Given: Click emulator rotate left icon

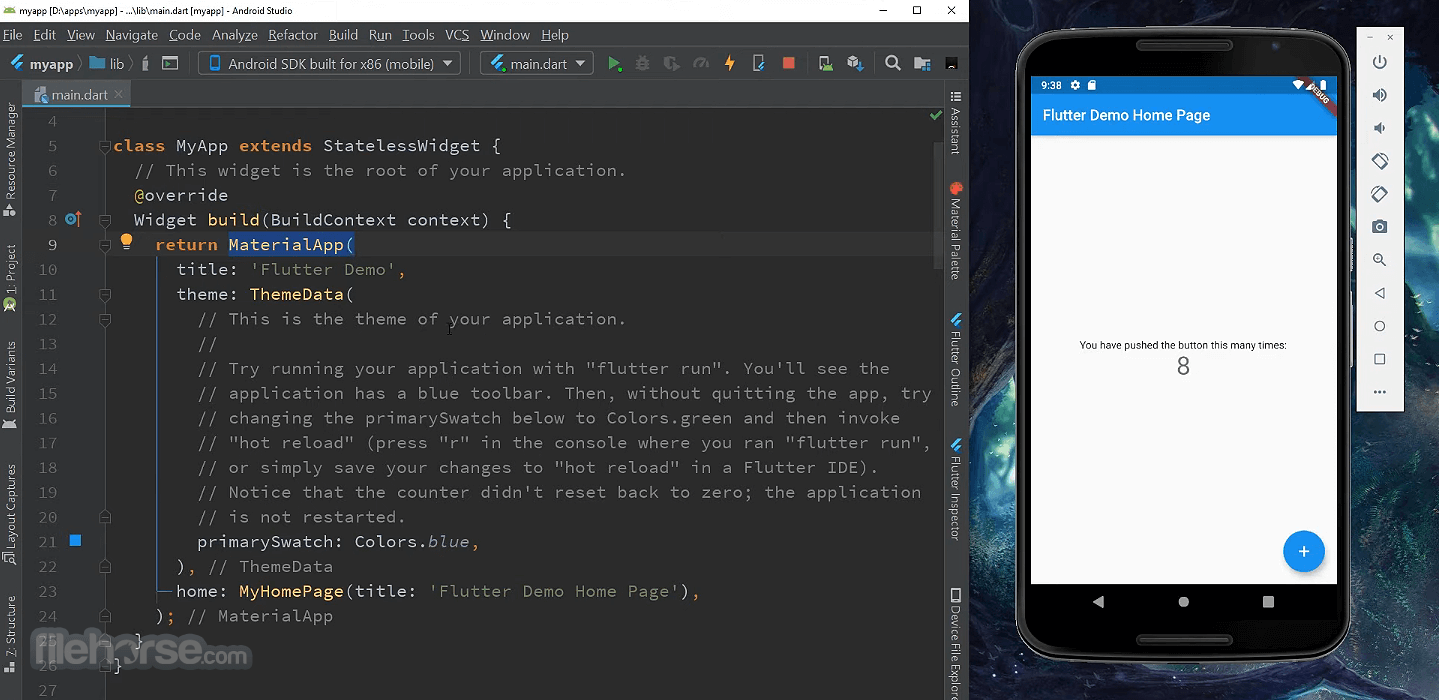Looking at the screenshot, I should 1380,161.
